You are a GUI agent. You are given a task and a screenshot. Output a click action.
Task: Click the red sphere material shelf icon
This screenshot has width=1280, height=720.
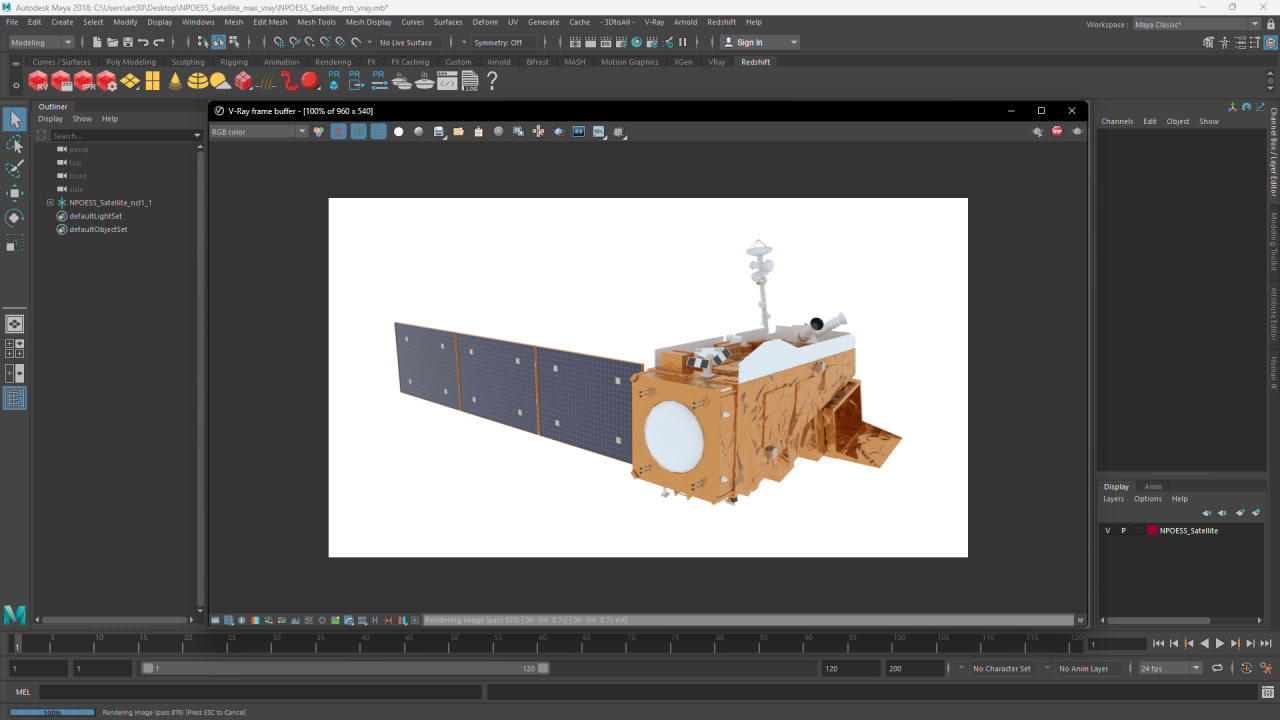tap(310, 81)
